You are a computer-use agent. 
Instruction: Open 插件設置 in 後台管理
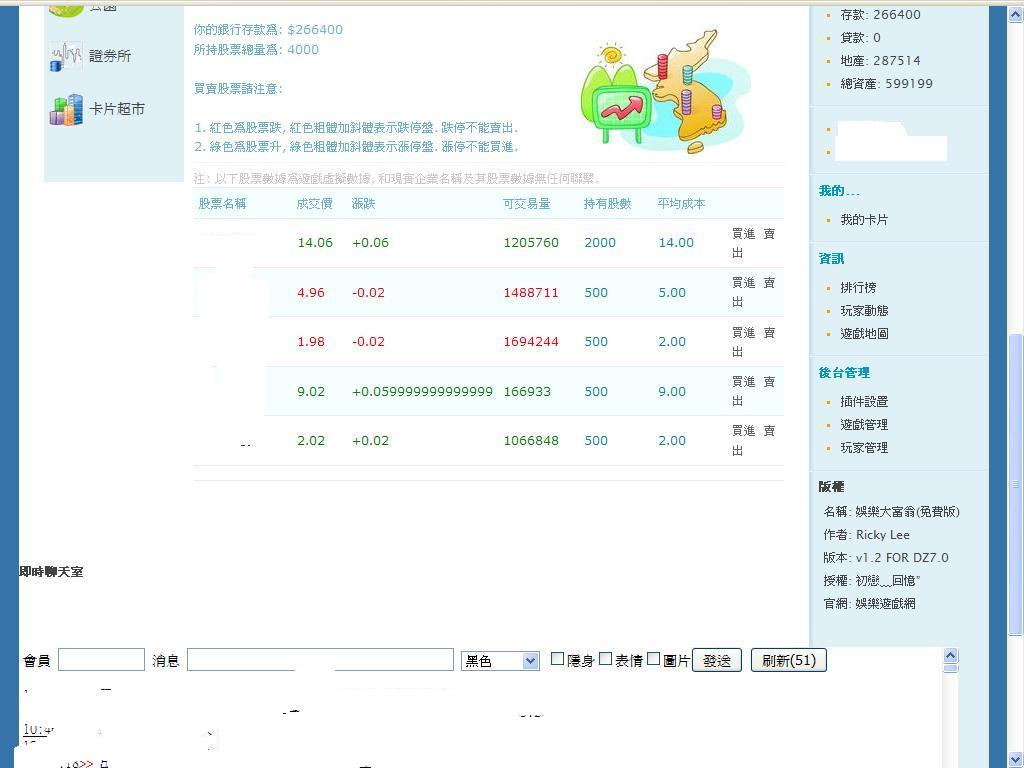pyautogui.click(x=864, y=402)
